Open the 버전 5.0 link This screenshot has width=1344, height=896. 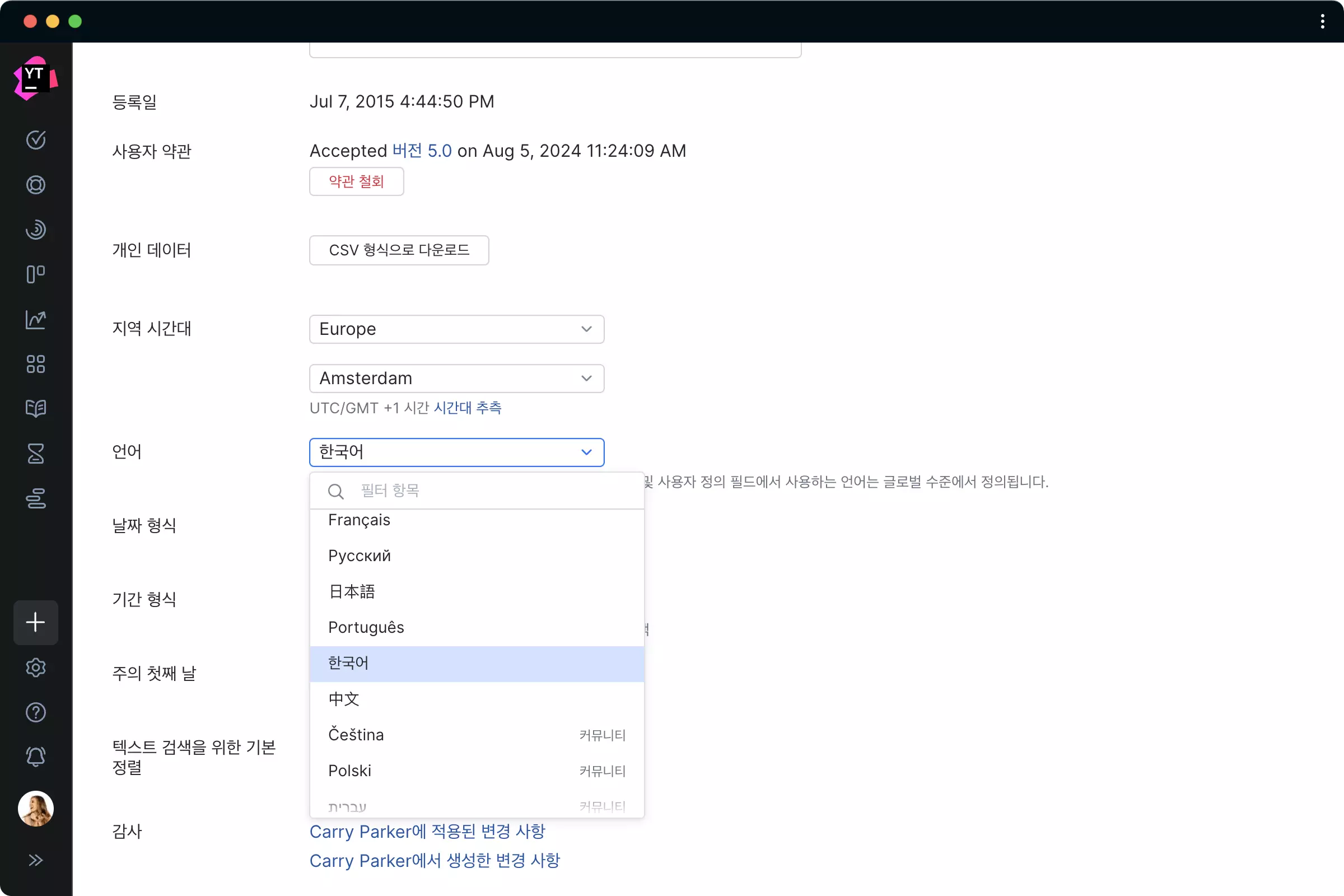click(x=422, y=151)
